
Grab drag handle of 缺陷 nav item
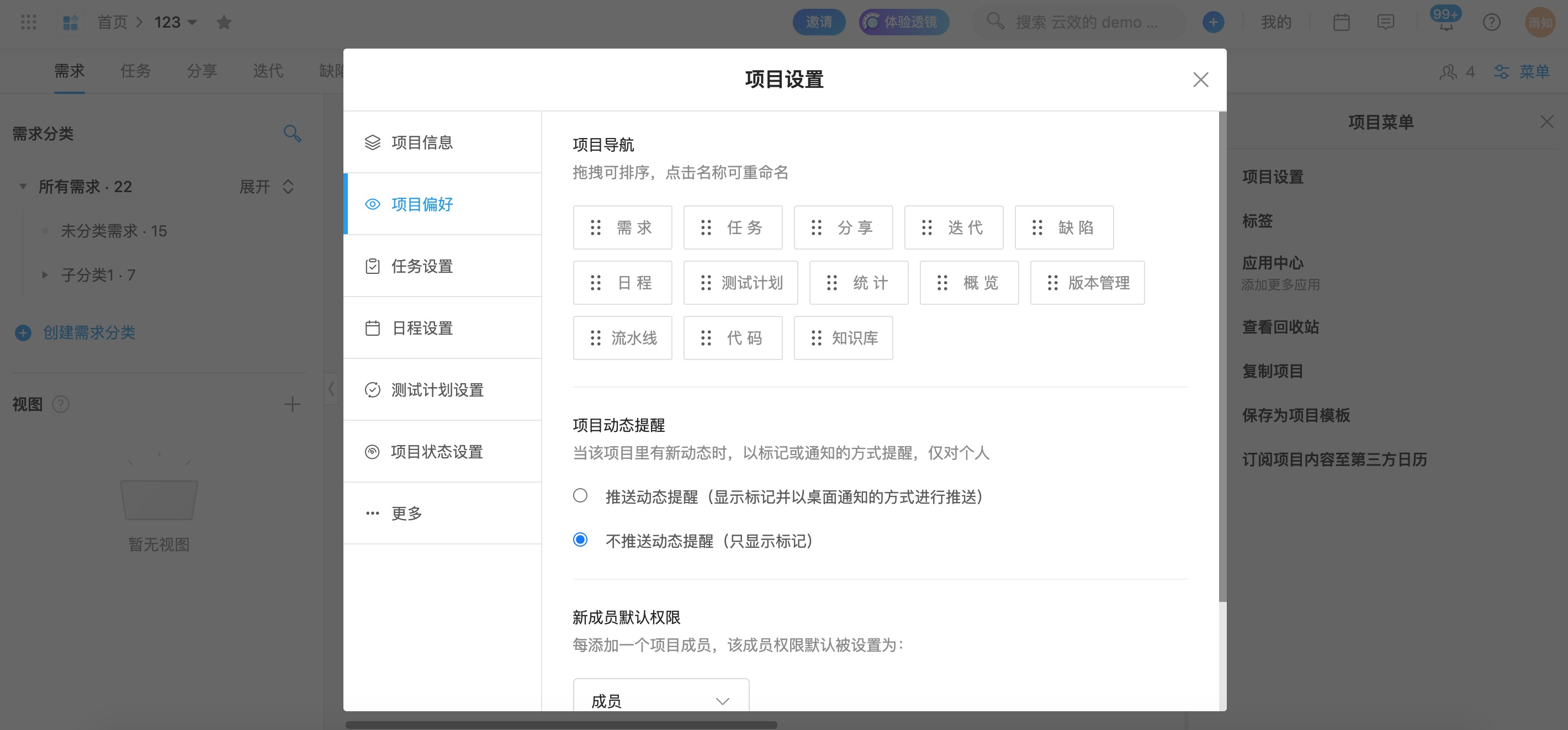pyautogui.click(x=1037, y=228)
